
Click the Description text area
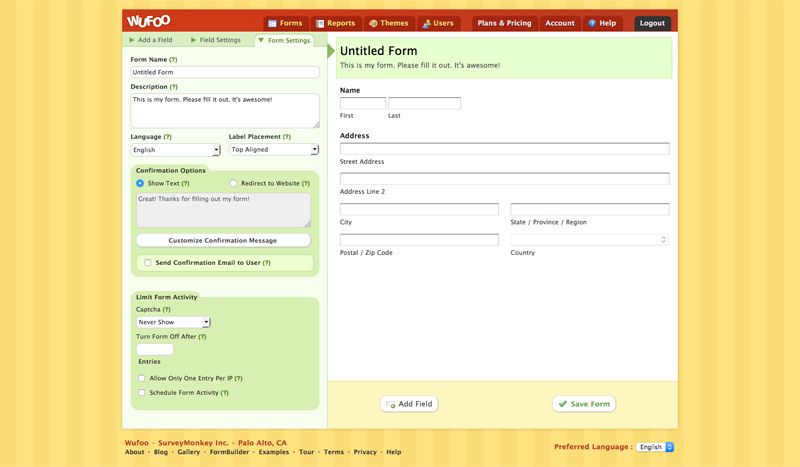click(225, 111)
